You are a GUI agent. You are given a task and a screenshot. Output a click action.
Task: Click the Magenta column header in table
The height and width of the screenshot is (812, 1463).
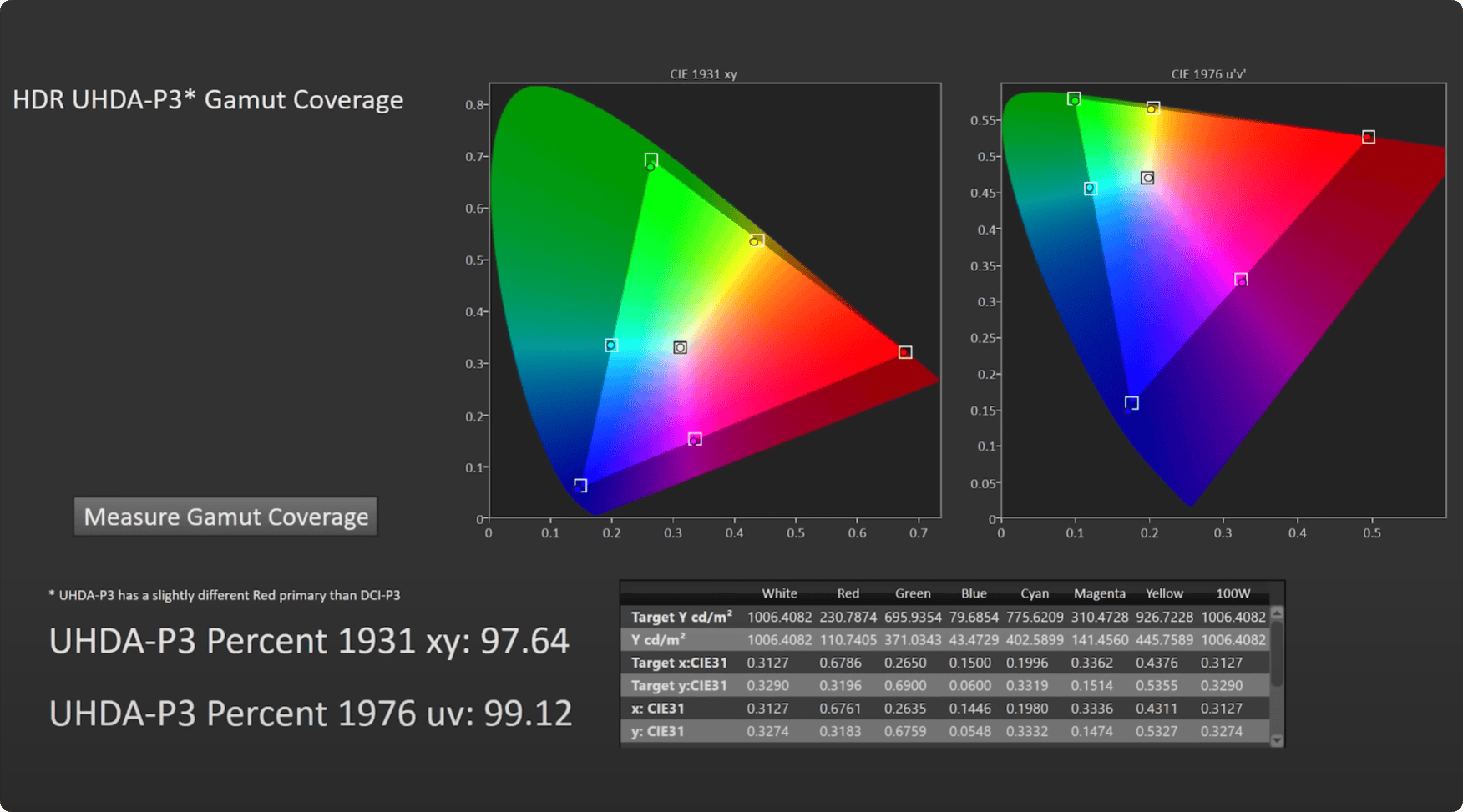click(1099, 593)
